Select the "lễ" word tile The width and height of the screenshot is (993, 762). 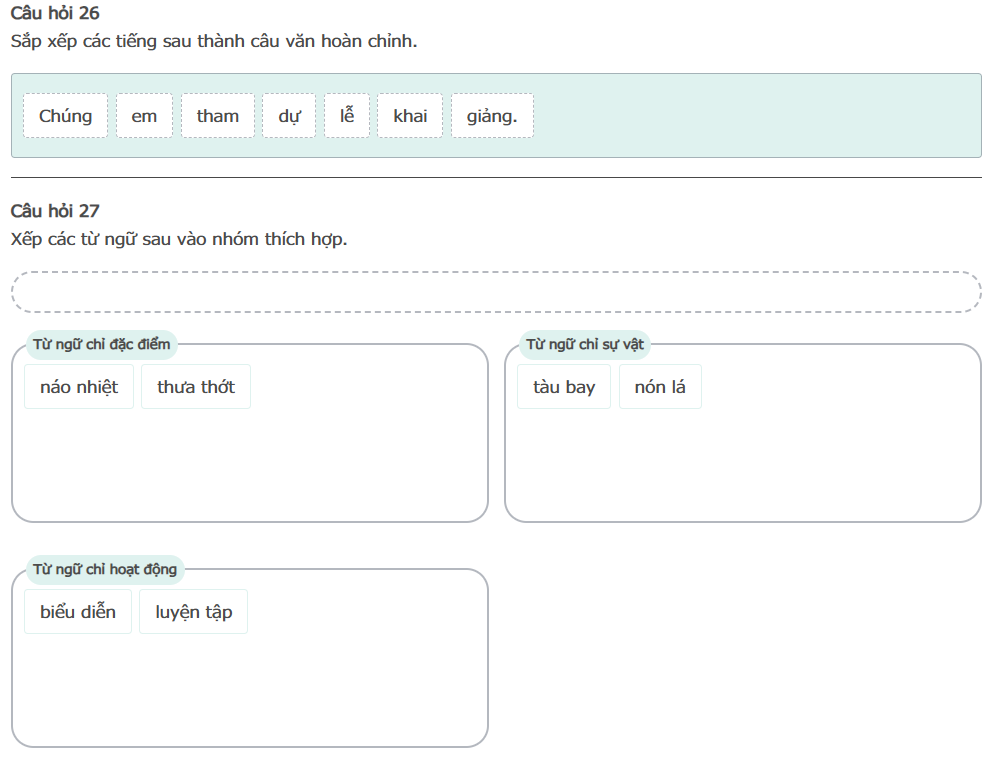point(347,116)
